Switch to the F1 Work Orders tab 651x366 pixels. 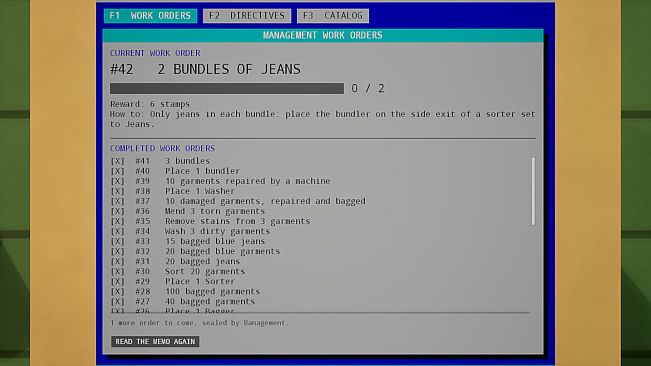tap(150, 16)
